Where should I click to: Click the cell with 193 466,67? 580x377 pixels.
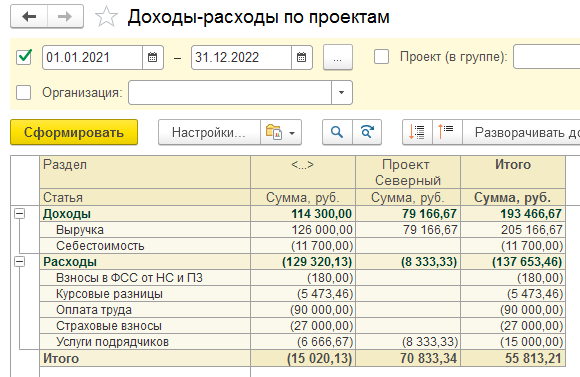tap(513, 214)
